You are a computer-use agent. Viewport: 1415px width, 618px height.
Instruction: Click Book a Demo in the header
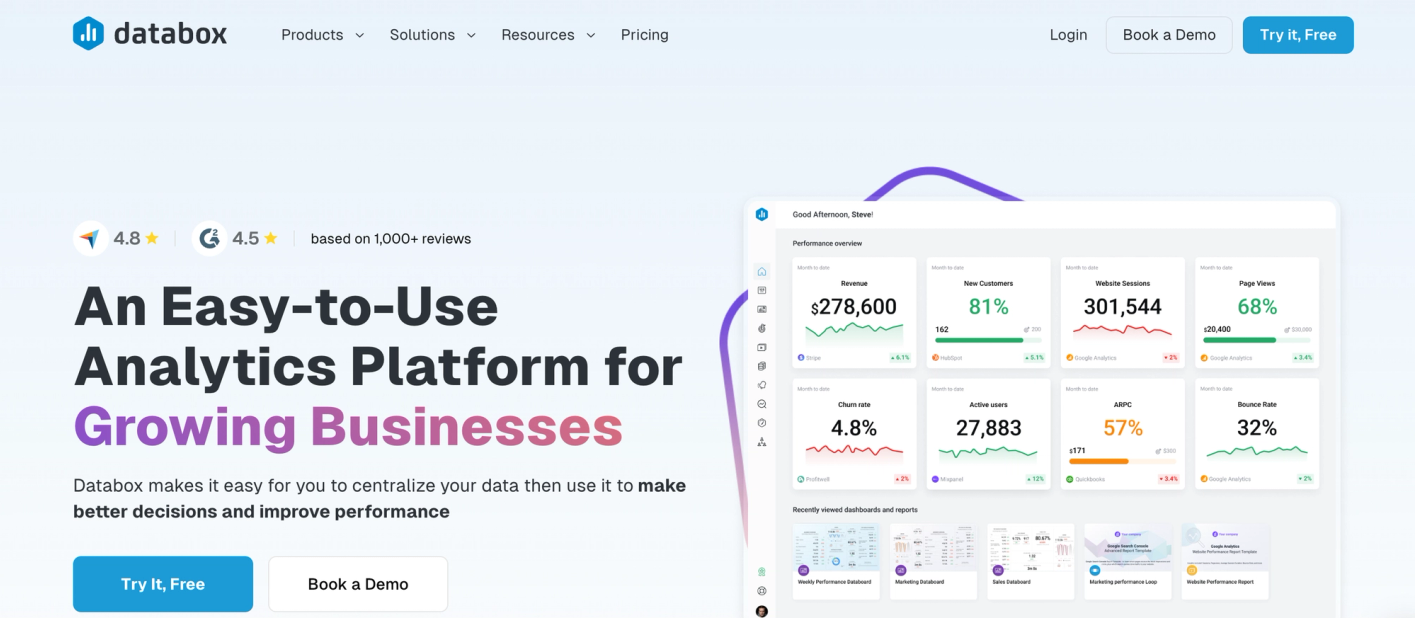click(x=1169, y=35)
